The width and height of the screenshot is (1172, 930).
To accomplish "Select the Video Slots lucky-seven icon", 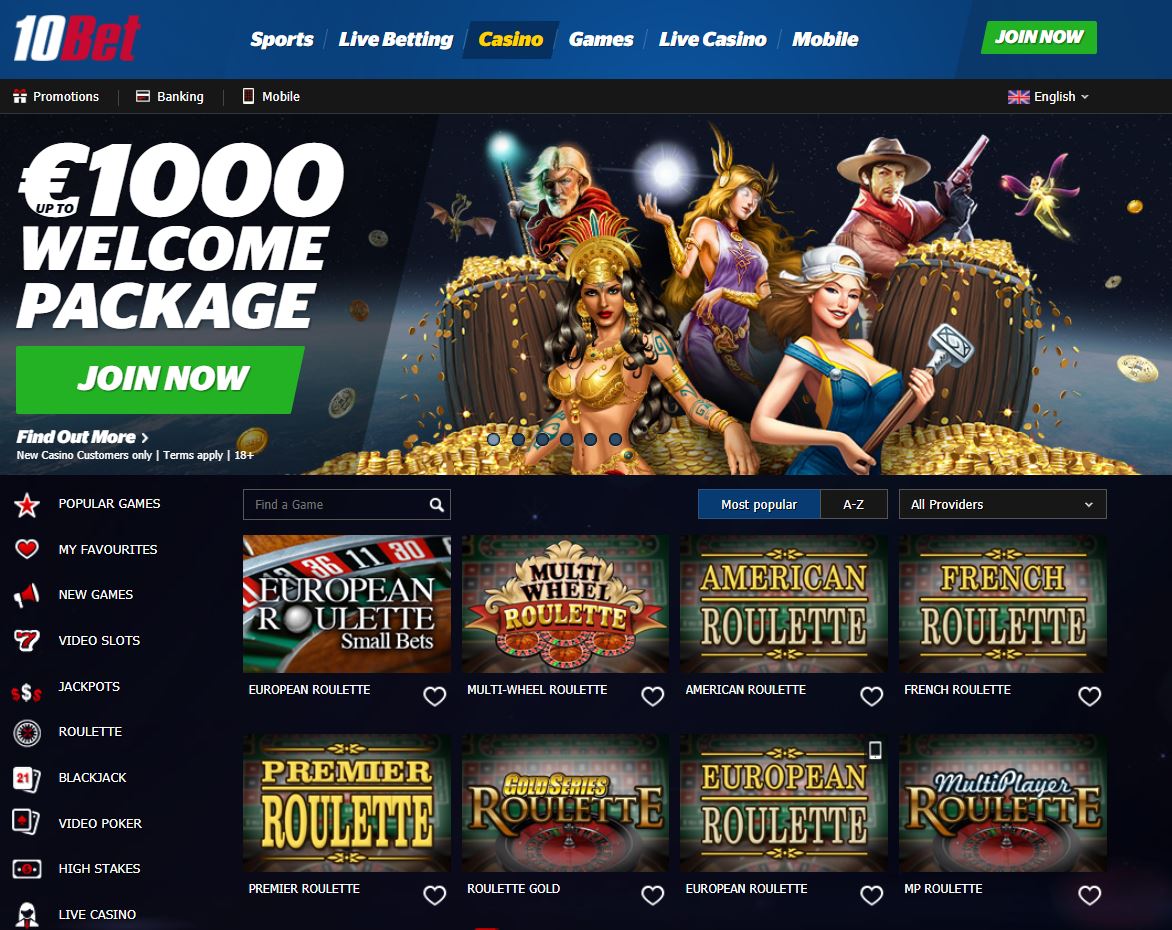I will click(26, 640).
